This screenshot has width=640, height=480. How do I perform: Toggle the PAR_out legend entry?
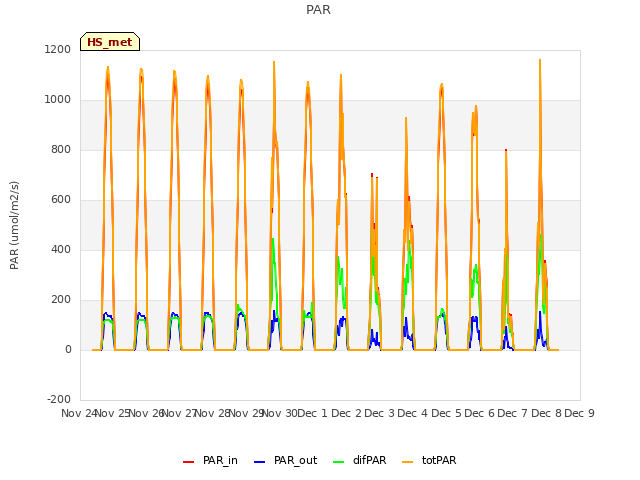coord(285,460)
